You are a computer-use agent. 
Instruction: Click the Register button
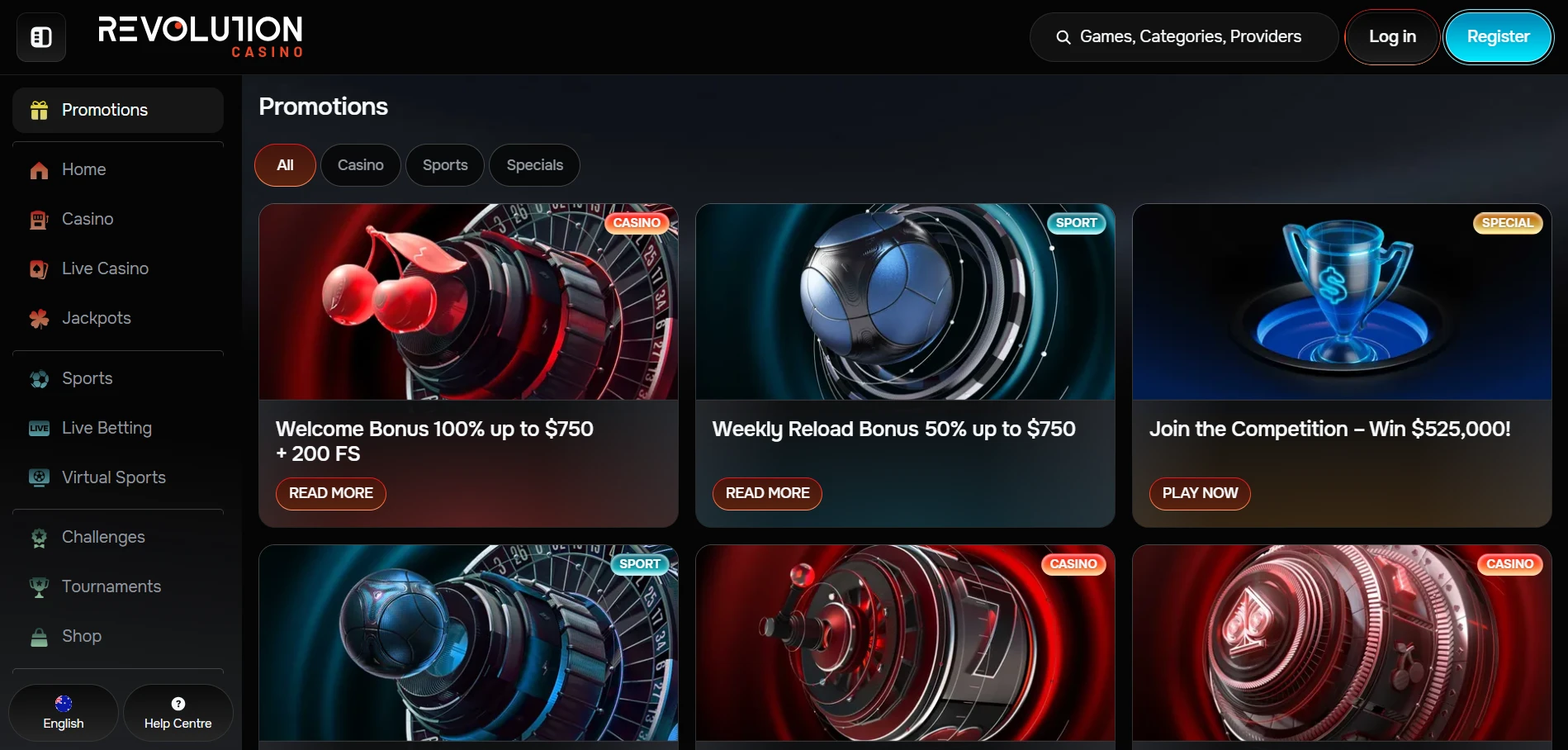coord(1498,37)
